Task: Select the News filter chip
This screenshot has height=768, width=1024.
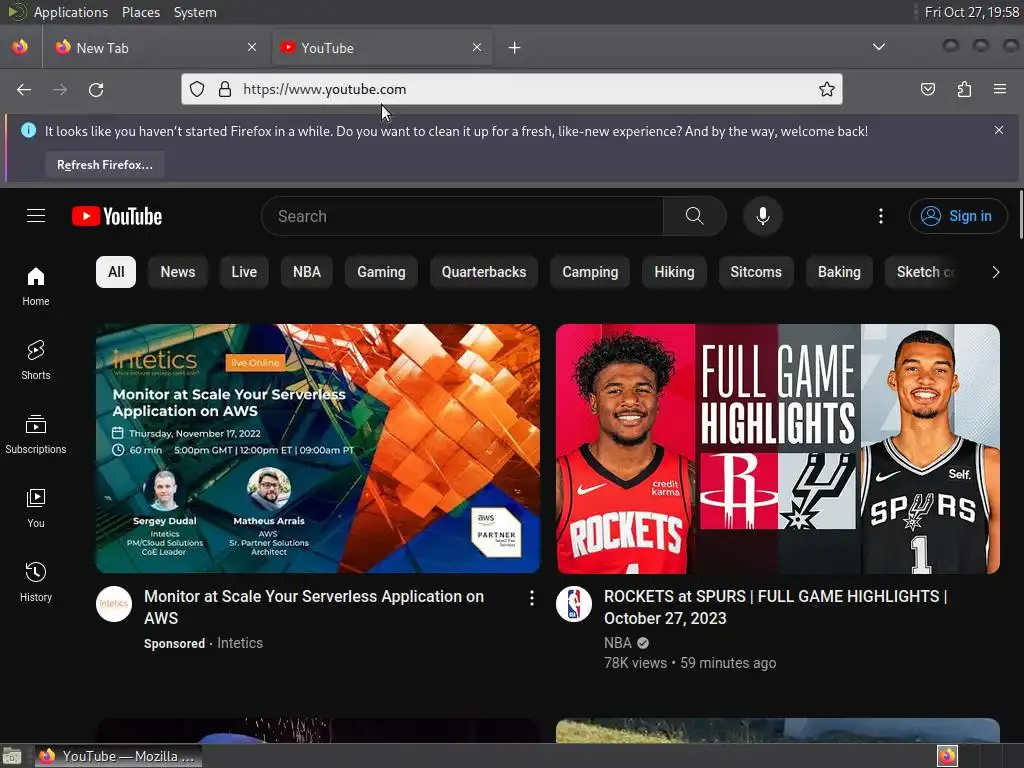Action: click(x=178, y=272)
